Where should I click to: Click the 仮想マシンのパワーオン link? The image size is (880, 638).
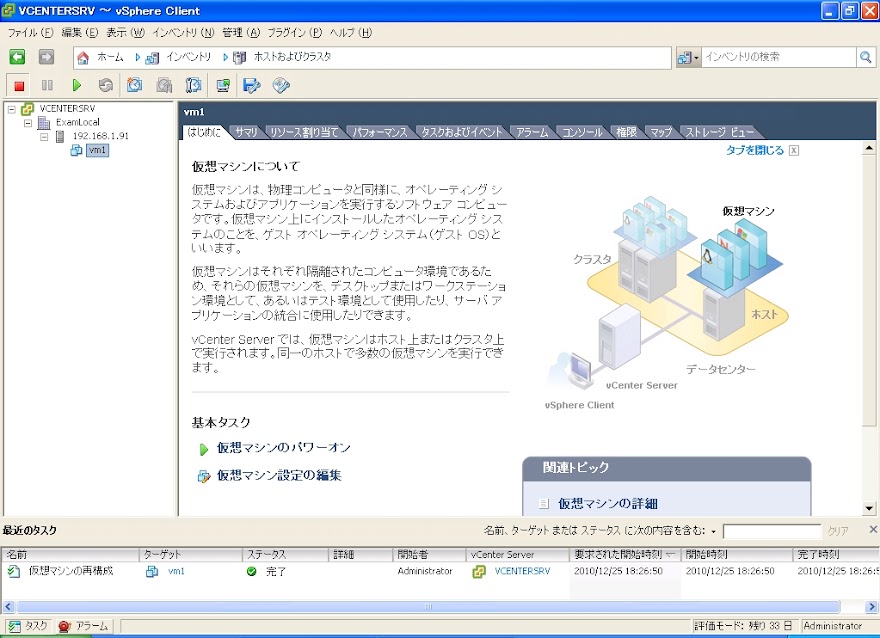[284, 448]
